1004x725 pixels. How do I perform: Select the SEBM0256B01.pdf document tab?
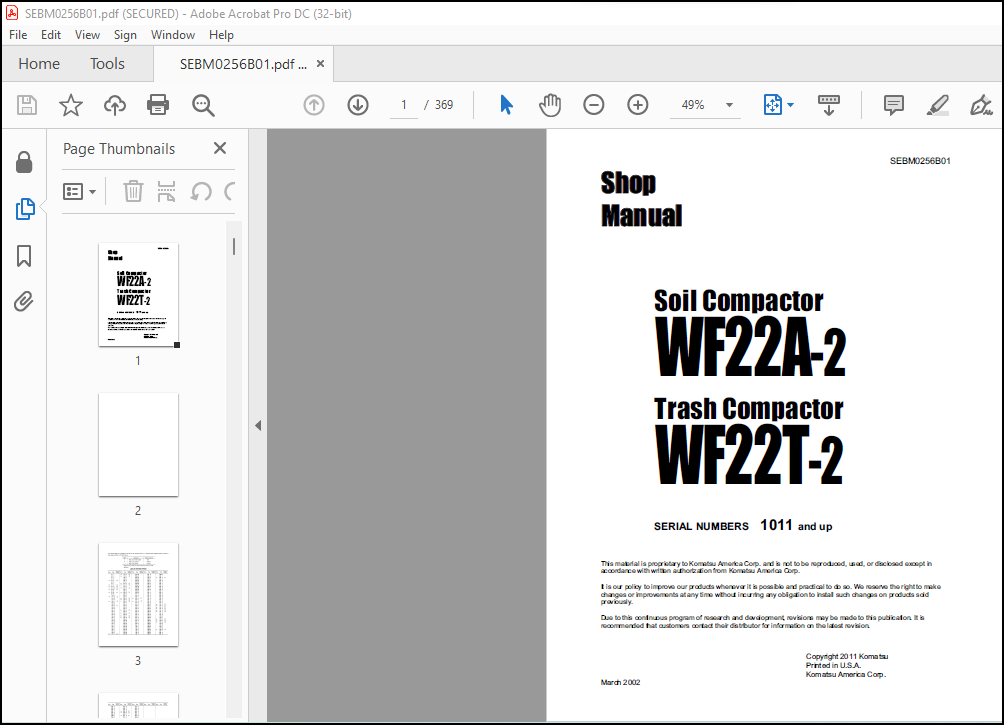click(x=243, y=64)
